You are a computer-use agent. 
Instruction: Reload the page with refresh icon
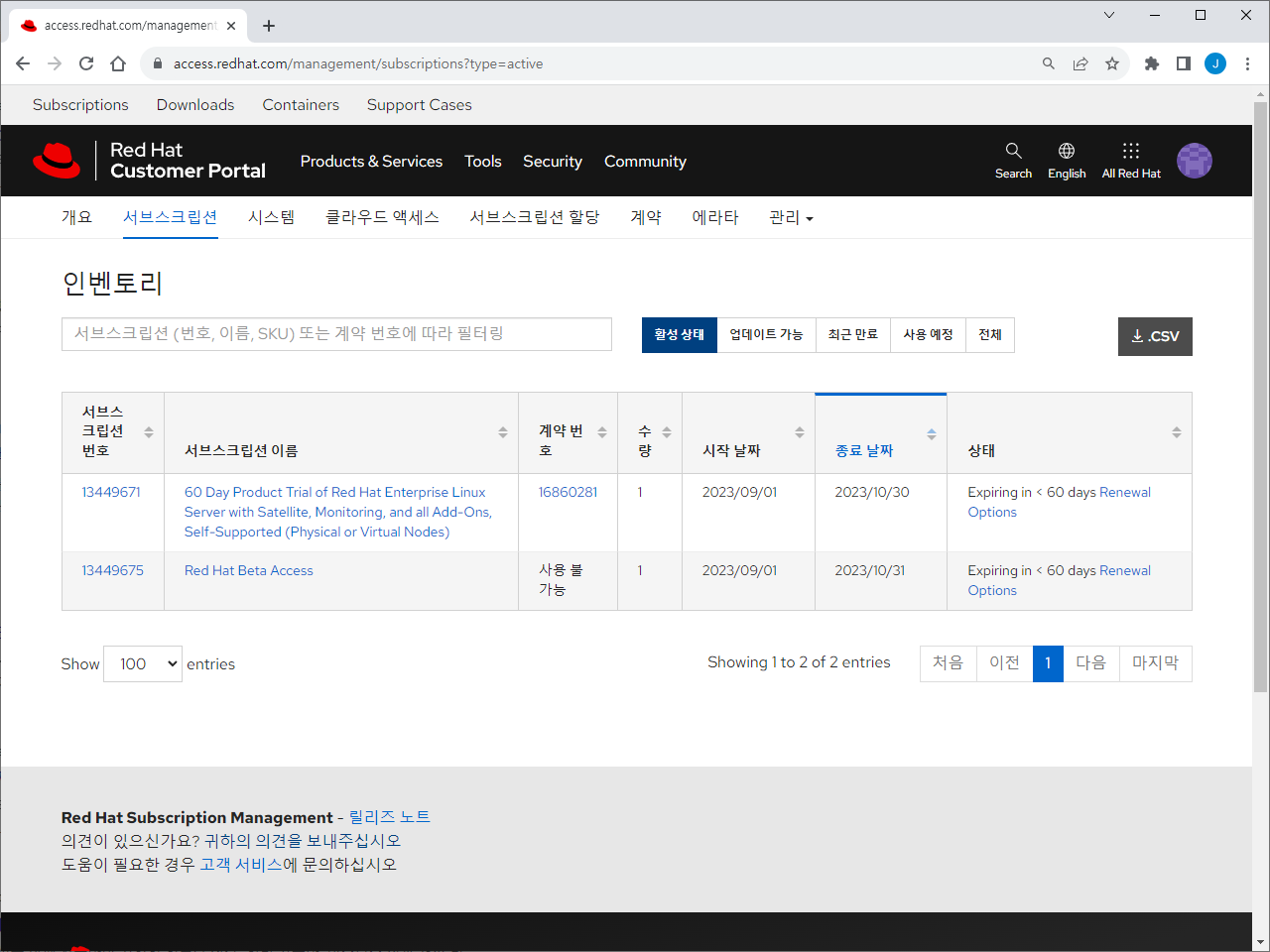[86, 63]
